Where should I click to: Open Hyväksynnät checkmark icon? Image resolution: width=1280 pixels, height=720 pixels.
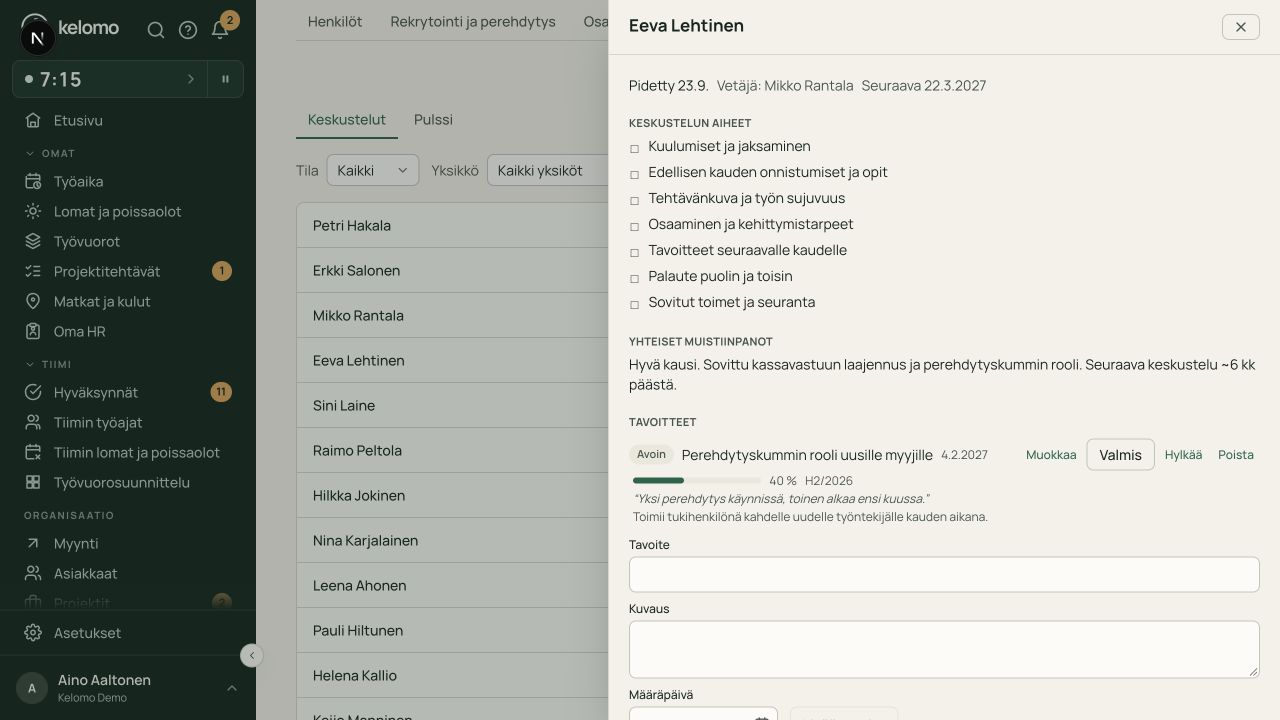pyautogui.click(x=33, y=392)
